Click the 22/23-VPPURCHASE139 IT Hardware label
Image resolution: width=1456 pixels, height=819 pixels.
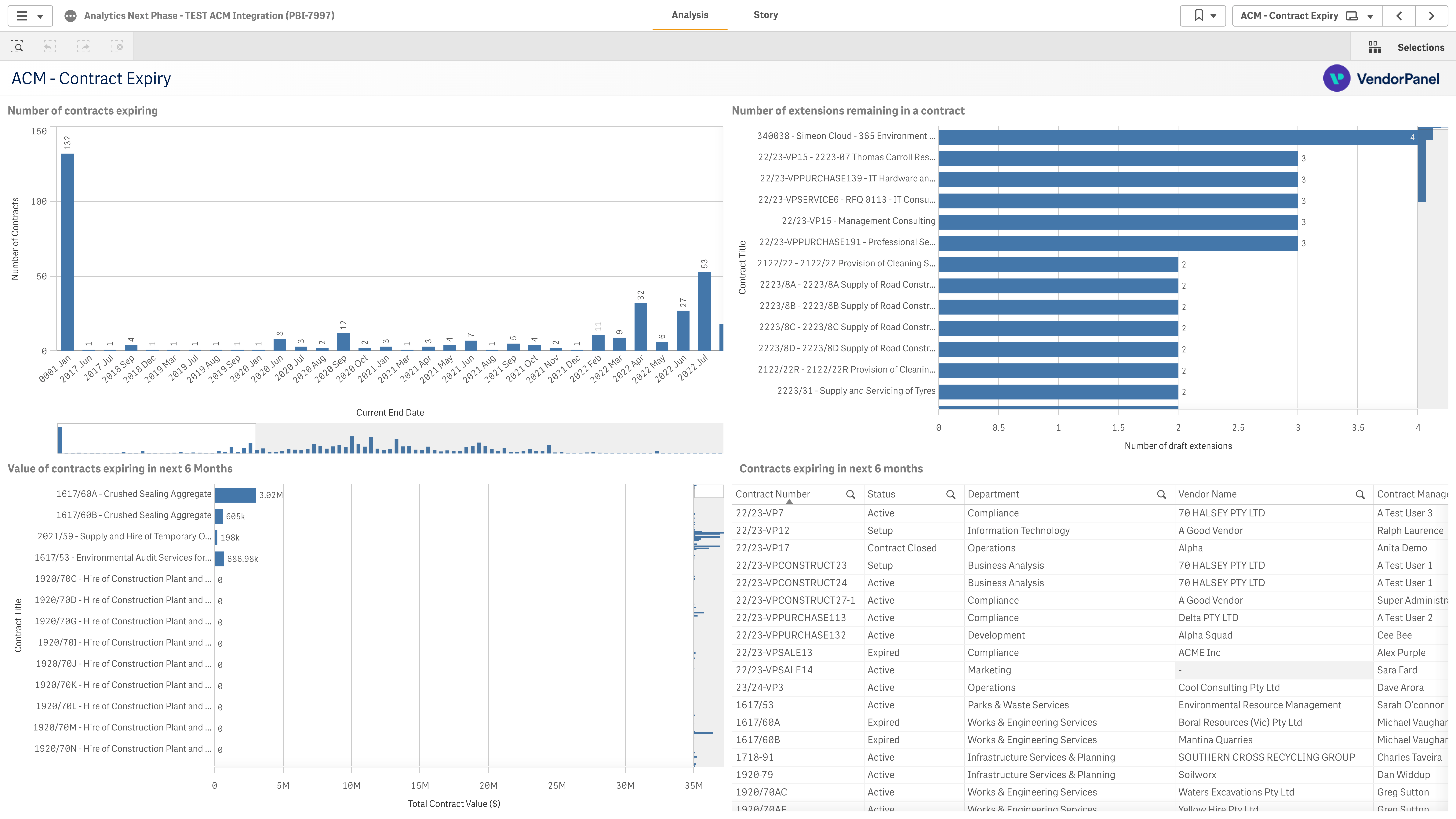[x=848, y=179]
